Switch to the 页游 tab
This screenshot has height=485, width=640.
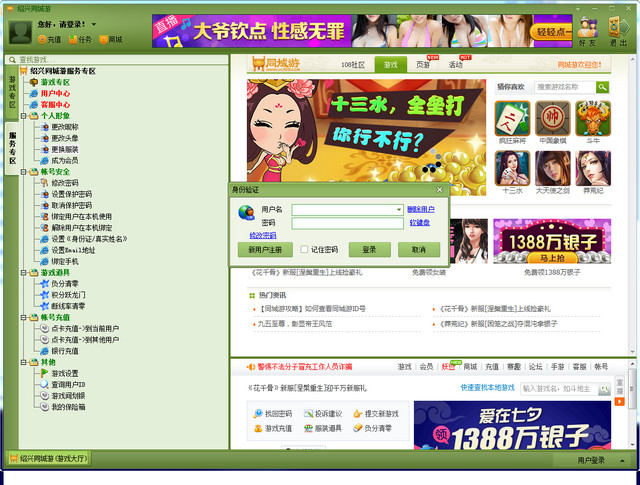[423, 65]
